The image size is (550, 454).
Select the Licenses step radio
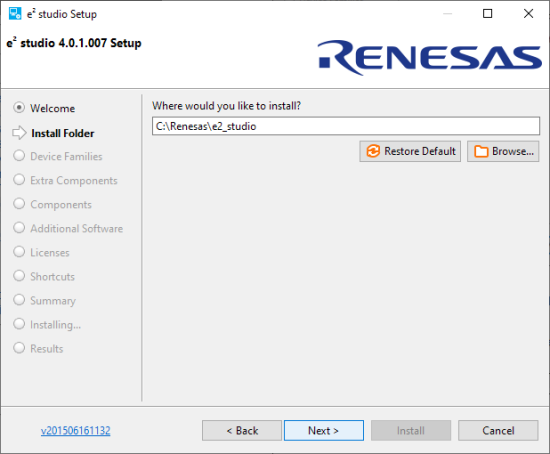[x=19, y=252]
